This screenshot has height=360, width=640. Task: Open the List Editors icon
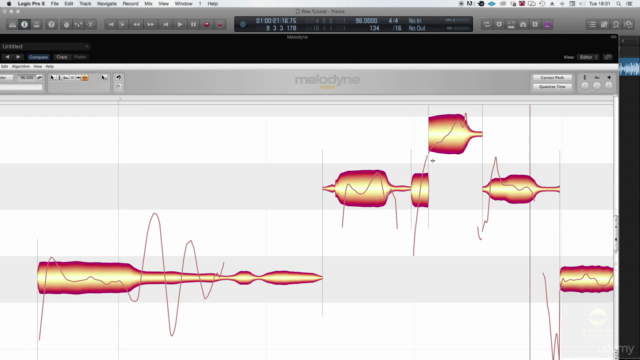592,24
